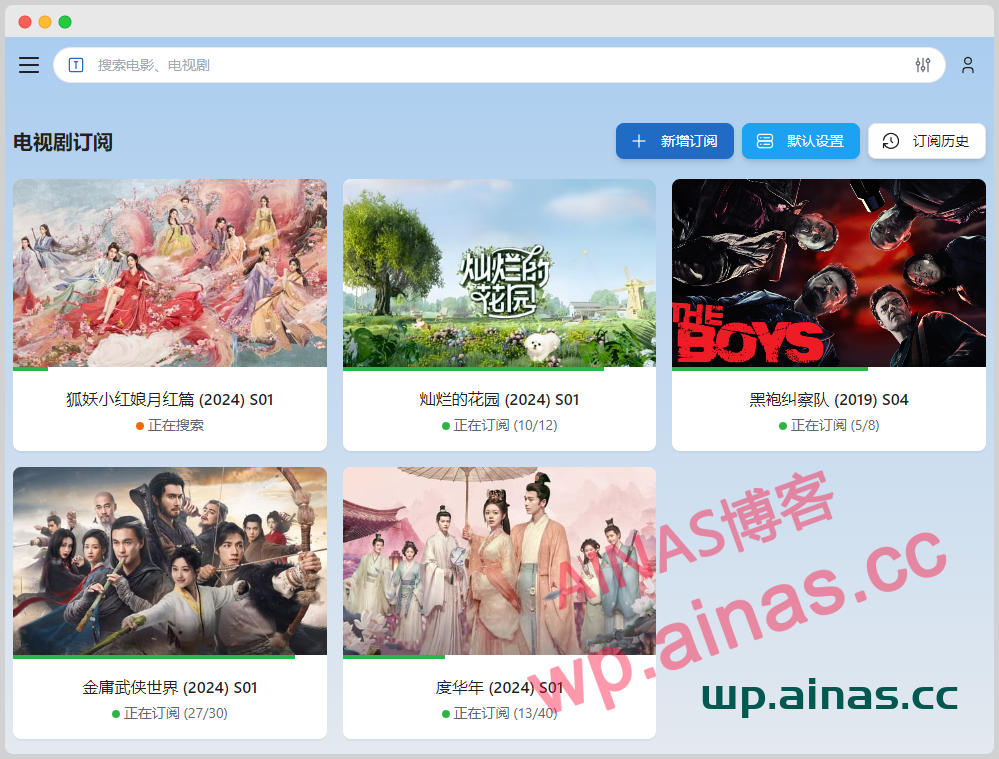Click progress bar under The Boys poster
Screen dimensions: 999x759
coord(829,368)
